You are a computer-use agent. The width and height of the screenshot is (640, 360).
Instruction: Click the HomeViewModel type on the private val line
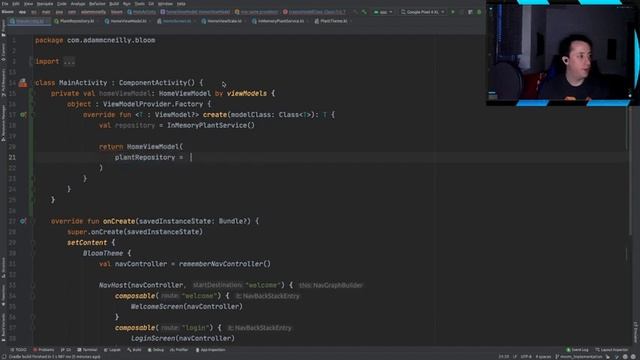[184, 93]
